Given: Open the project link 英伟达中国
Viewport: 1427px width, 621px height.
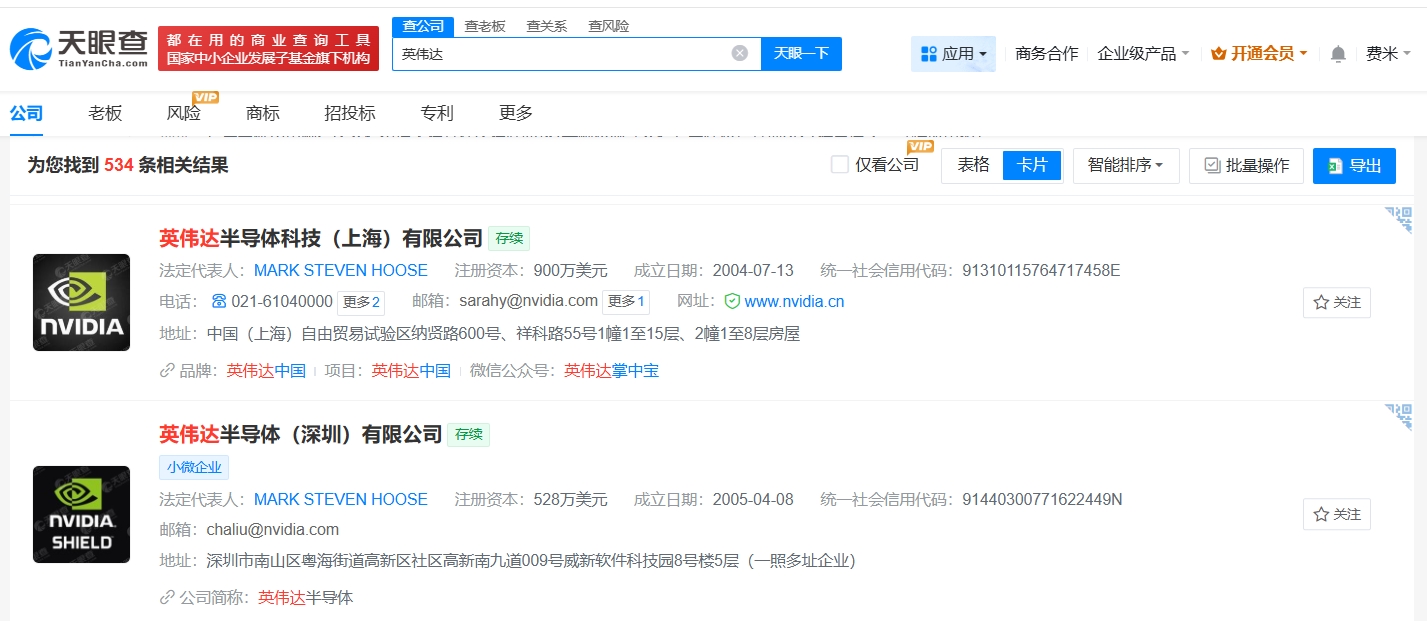Looking at the screenshot, I should 411,371.
